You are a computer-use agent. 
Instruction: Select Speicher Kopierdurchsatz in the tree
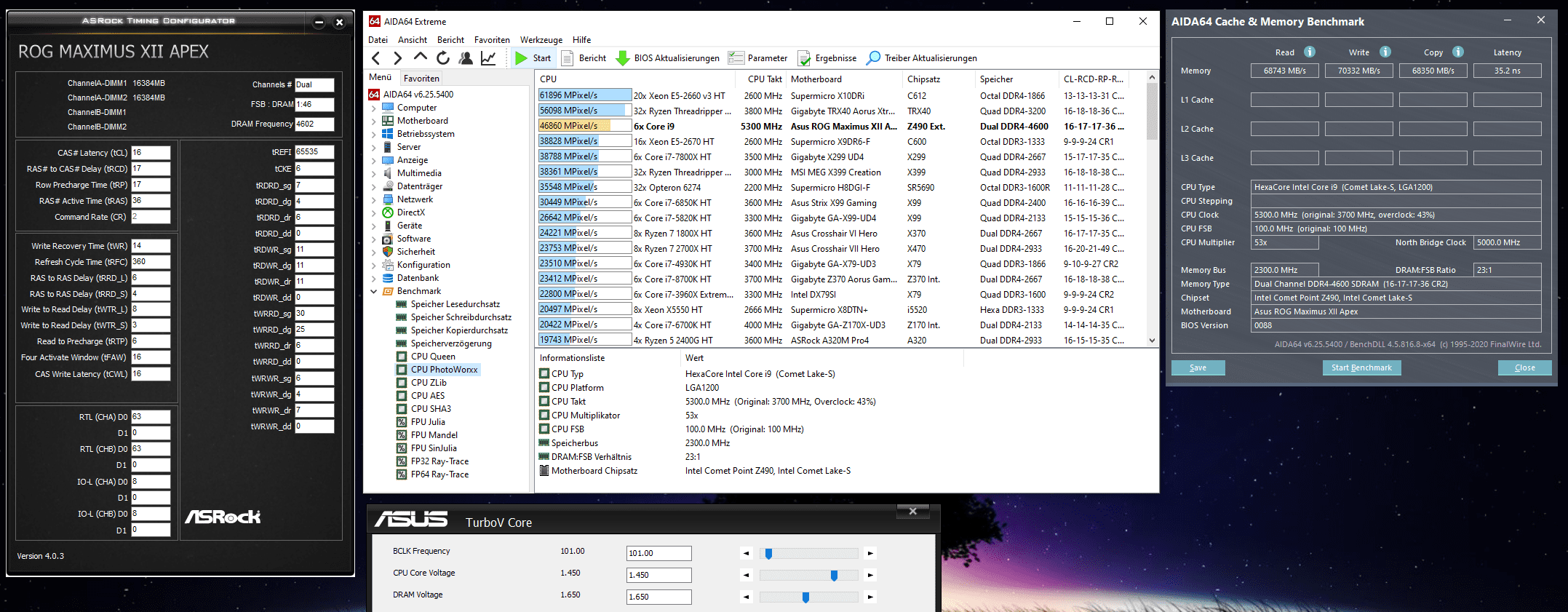pyautogui.click(x=459, y=330)
